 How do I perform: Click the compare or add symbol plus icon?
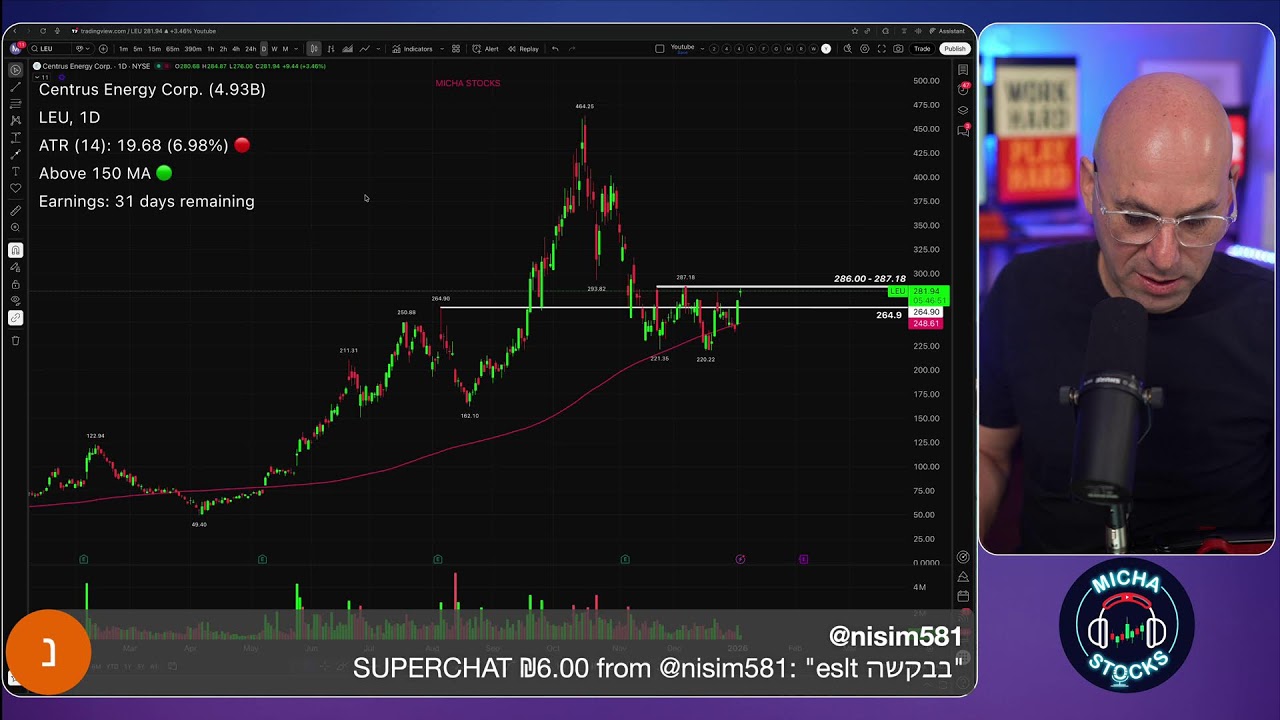tap(103, 48)
